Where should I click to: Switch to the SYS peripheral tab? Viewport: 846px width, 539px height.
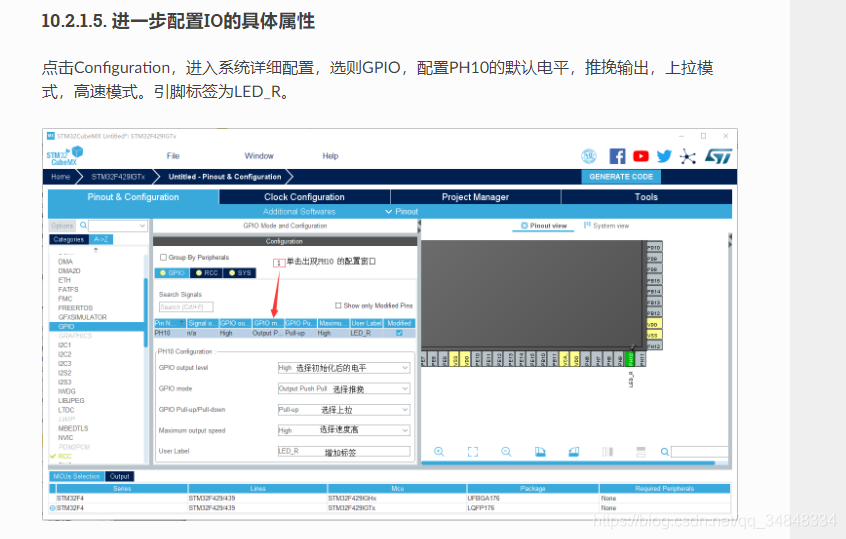240,273
